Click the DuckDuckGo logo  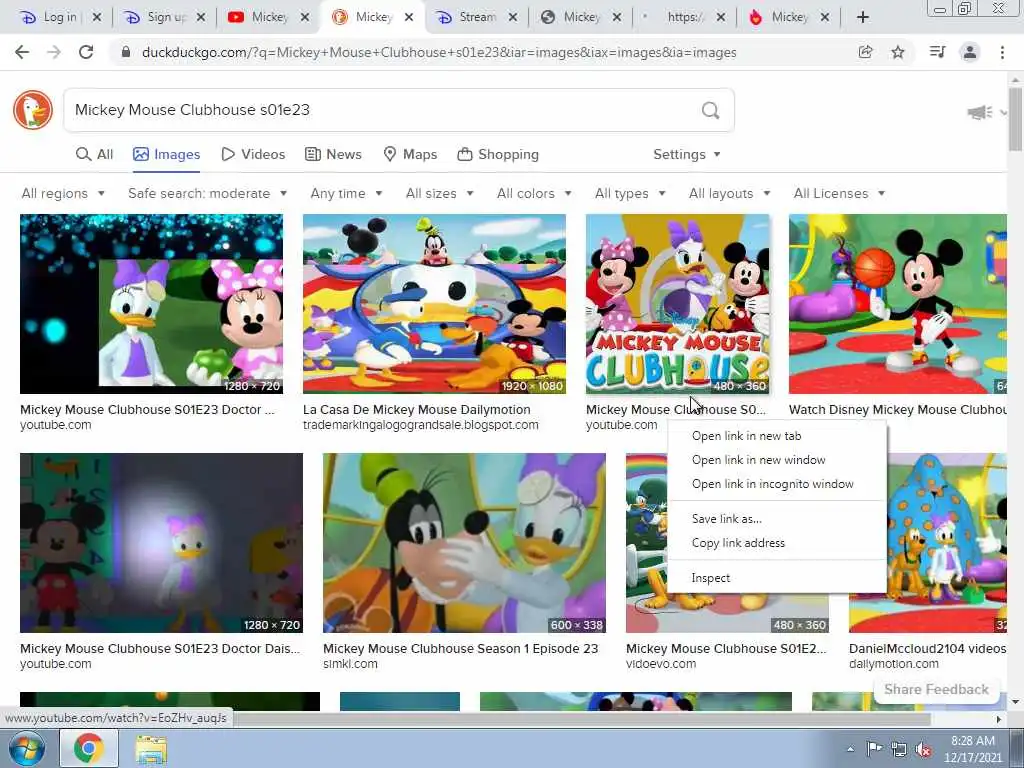coord(33,110)
